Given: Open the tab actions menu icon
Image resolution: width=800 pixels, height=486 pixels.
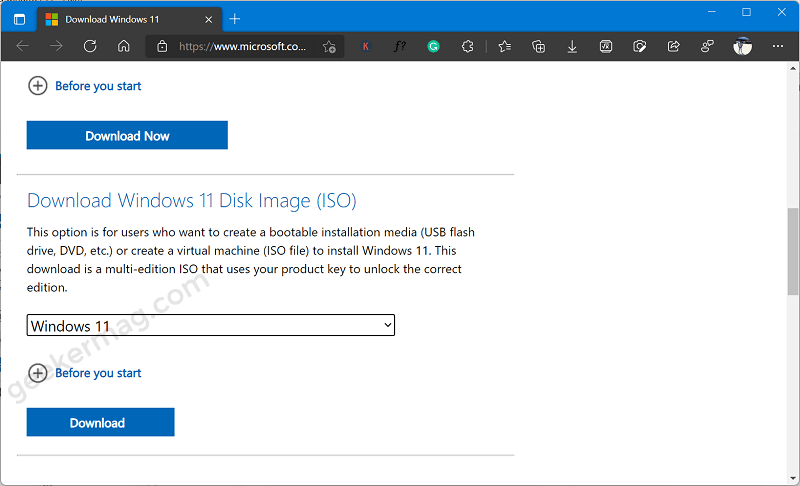Looking at the screenshot, I should [x=19, y=19].
